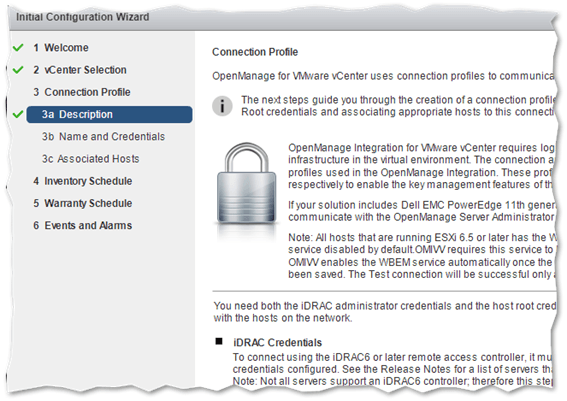Jump to step 6 Events and Alarms

click(82, 226)
